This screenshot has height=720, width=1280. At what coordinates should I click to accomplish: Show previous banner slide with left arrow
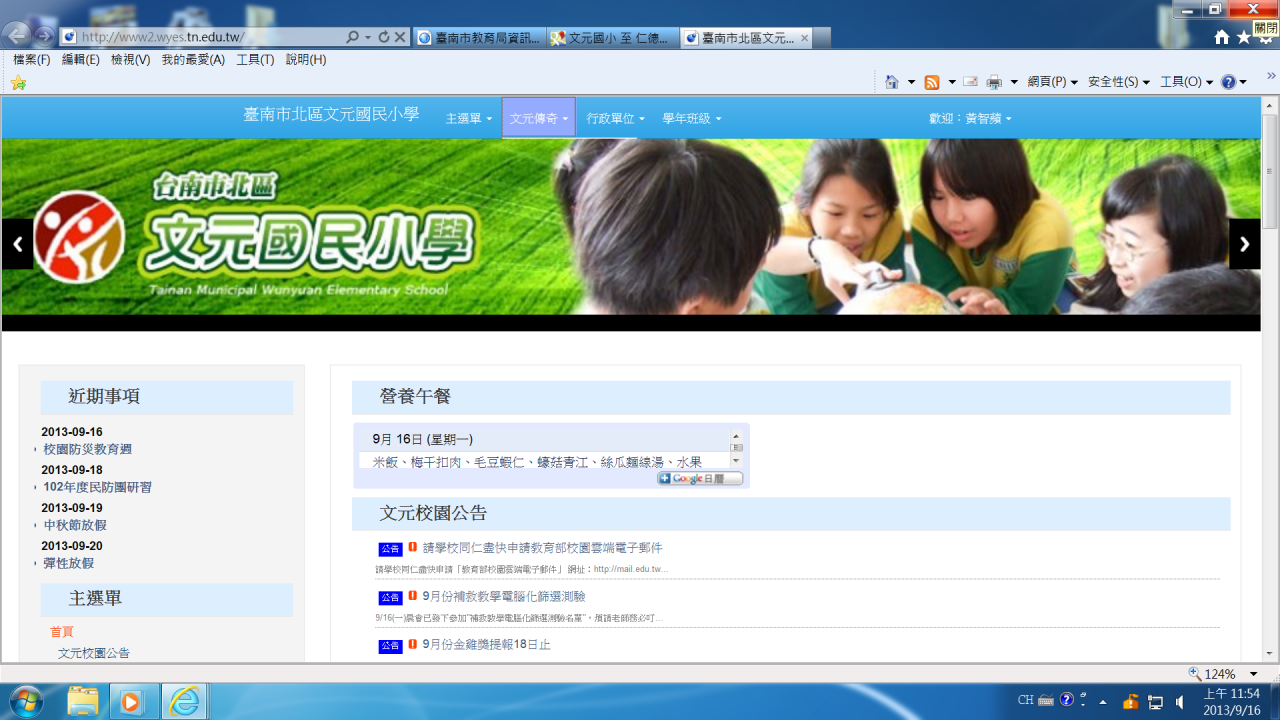17,244
